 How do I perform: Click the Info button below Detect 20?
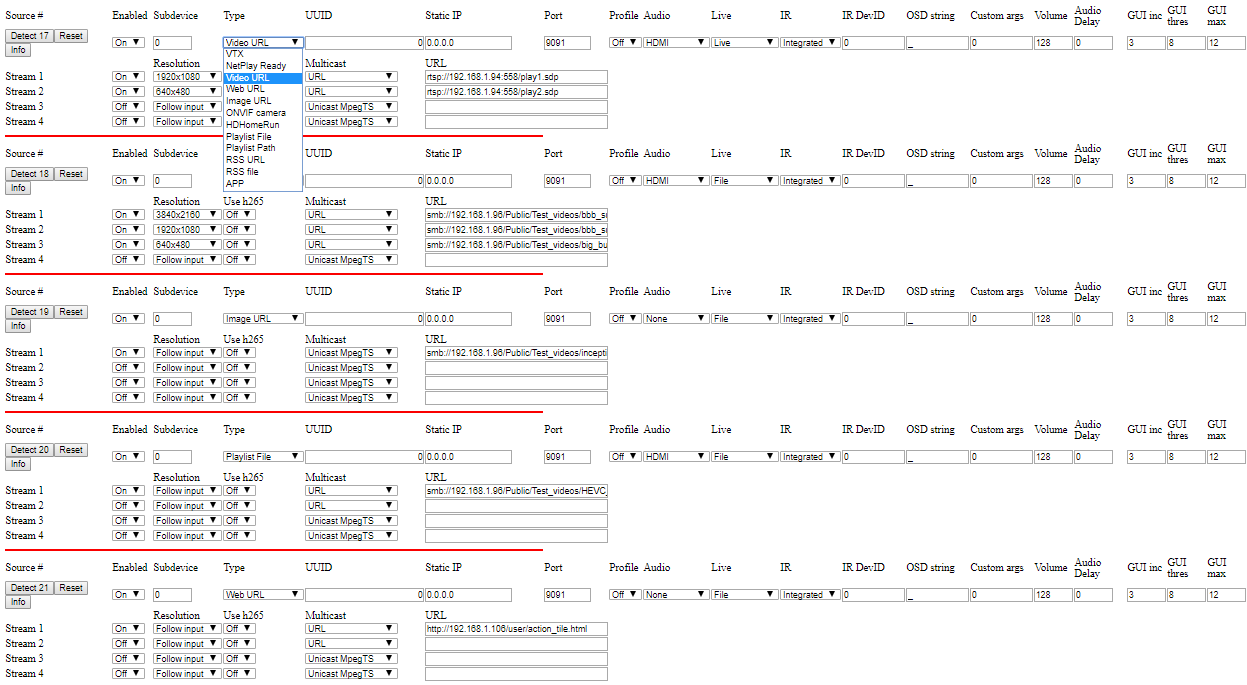(x=18, y=464)
